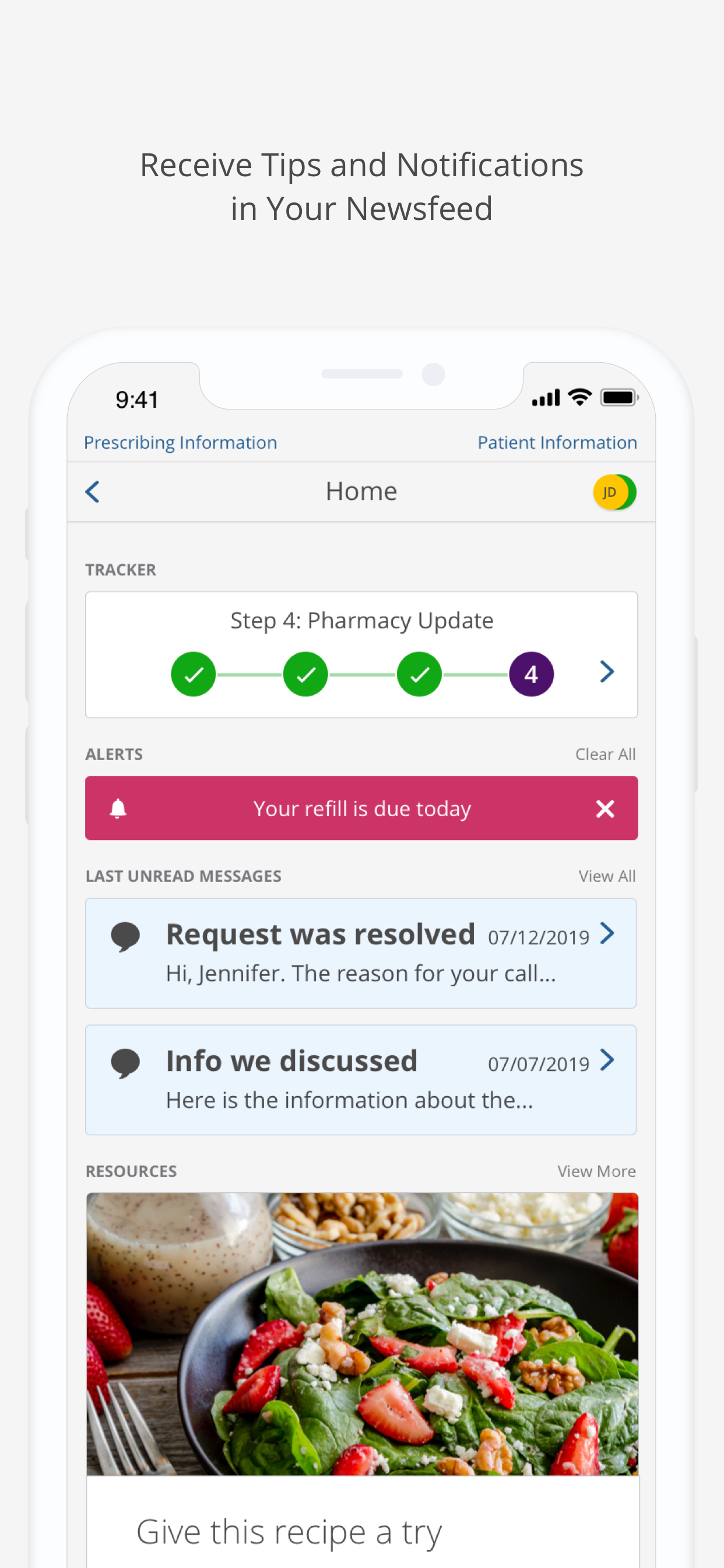Tap the back arrow icon

coord(93,492)
